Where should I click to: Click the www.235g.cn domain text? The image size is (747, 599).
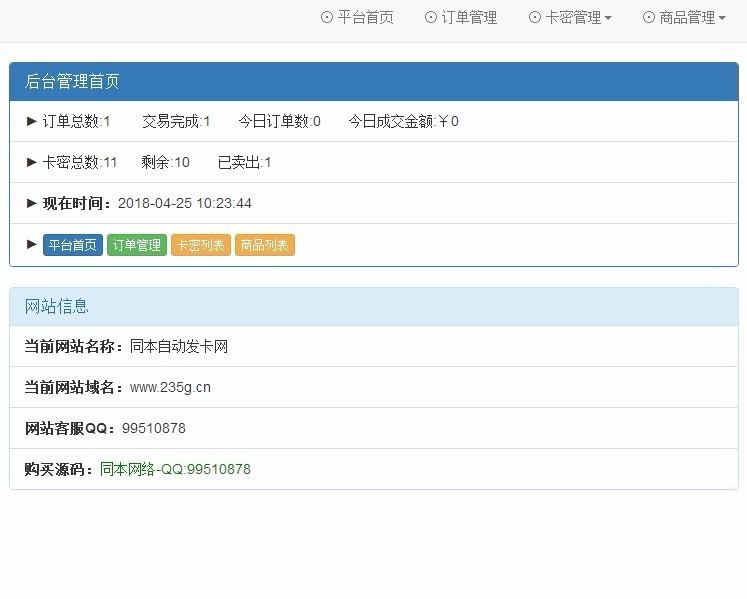pyautogui.click(x=170, y=387)
